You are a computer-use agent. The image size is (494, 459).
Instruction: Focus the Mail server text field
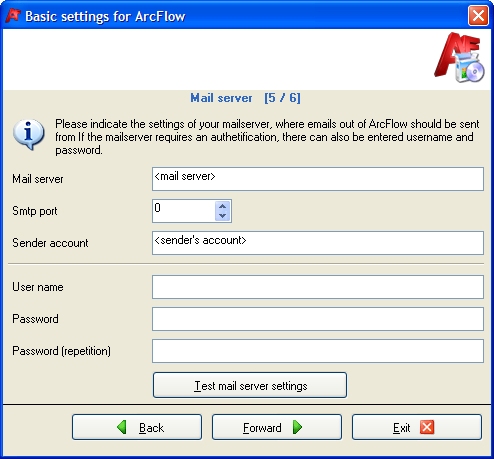tap(318, 179)
